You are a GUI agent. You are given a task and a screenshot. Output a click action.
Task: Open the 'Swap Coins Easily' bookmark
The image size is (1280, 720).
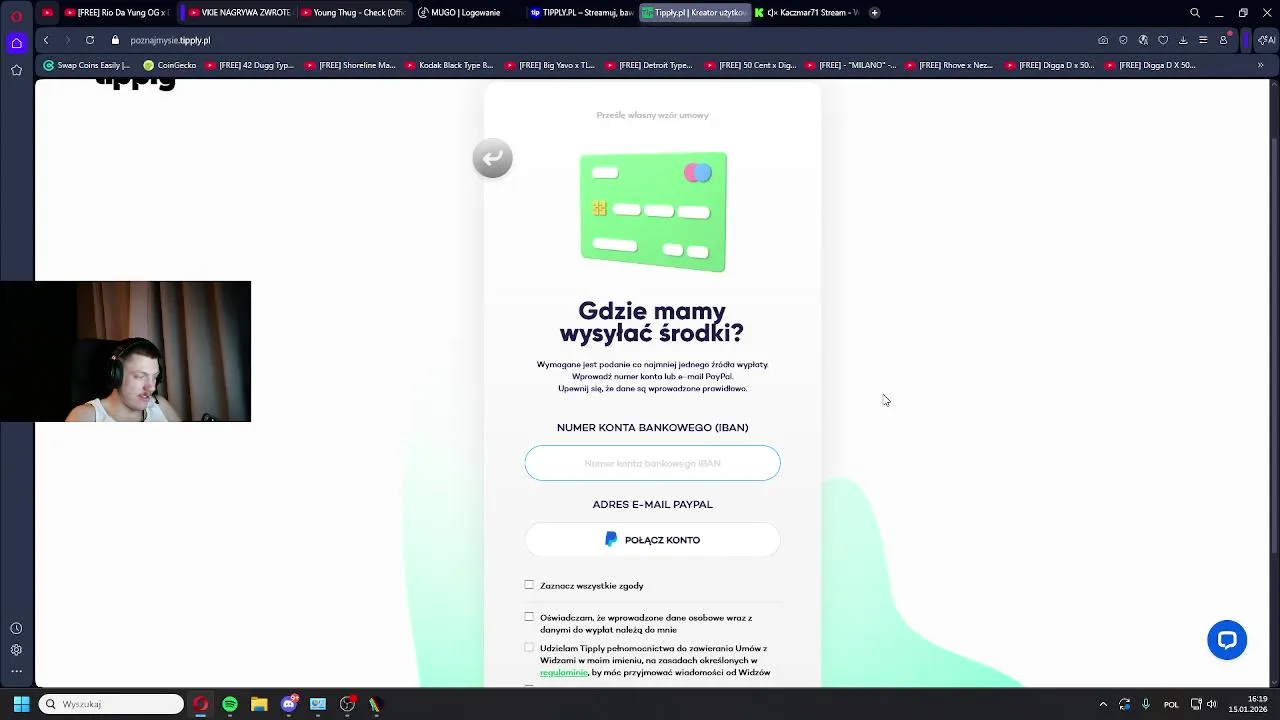(x=86, y=65)
